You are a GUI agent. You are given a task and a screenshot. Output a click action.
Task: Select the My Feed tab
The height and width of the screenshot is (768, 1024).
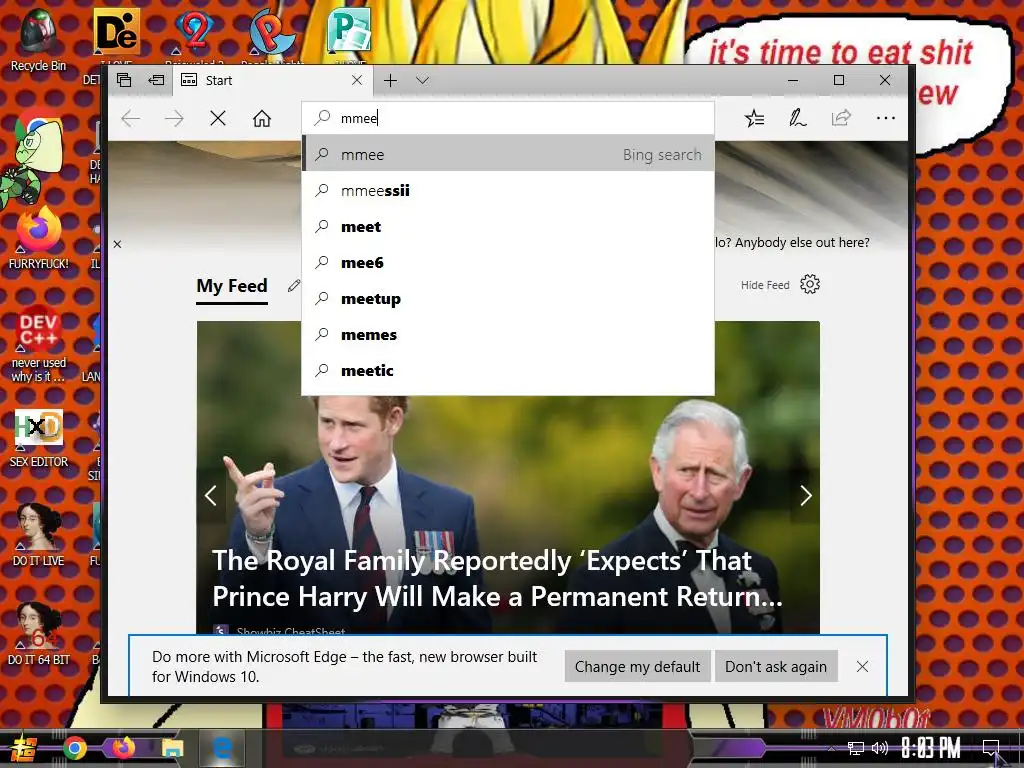point(232,286)
